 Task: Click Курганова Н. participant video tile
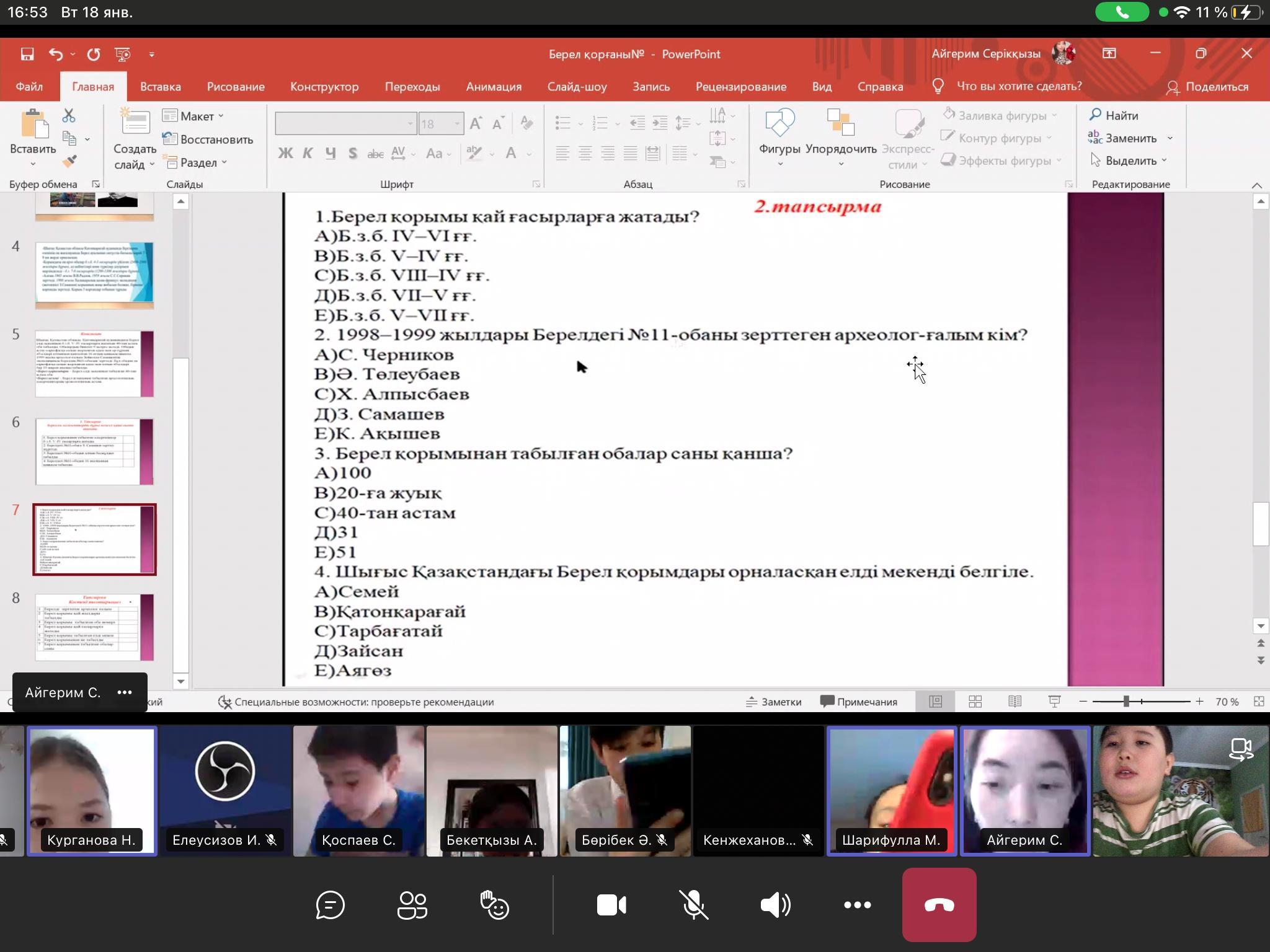(92, 791)
